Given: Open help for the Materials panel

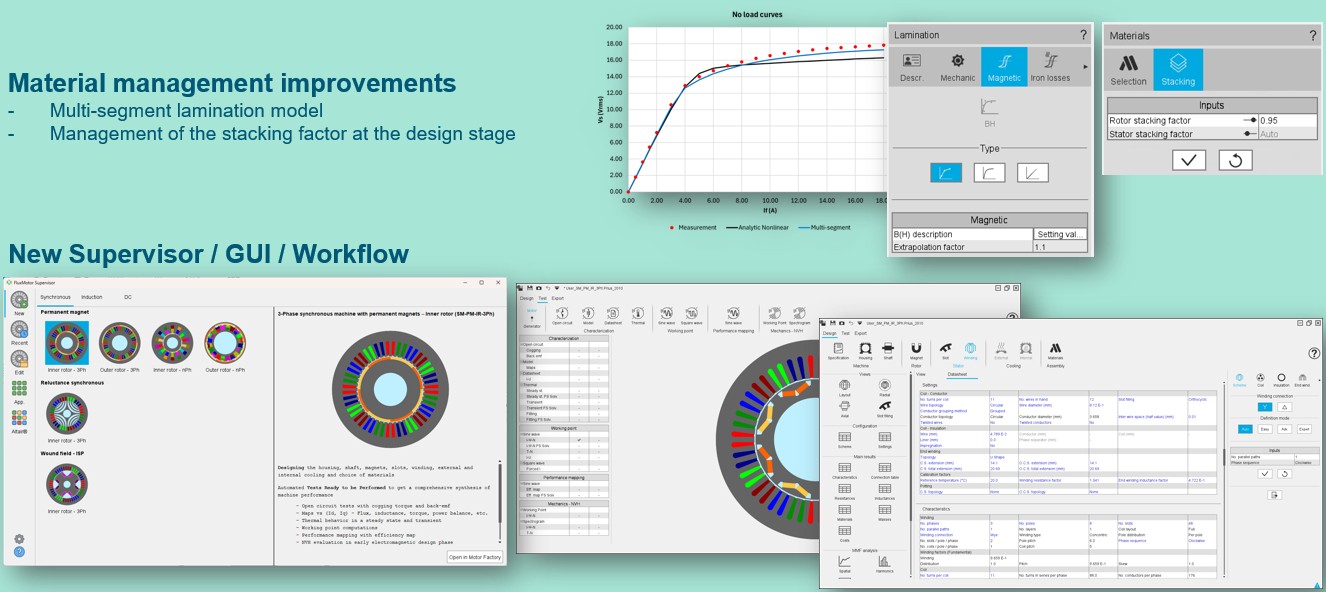Looking at the screenshot, I should coord(1313,36).
